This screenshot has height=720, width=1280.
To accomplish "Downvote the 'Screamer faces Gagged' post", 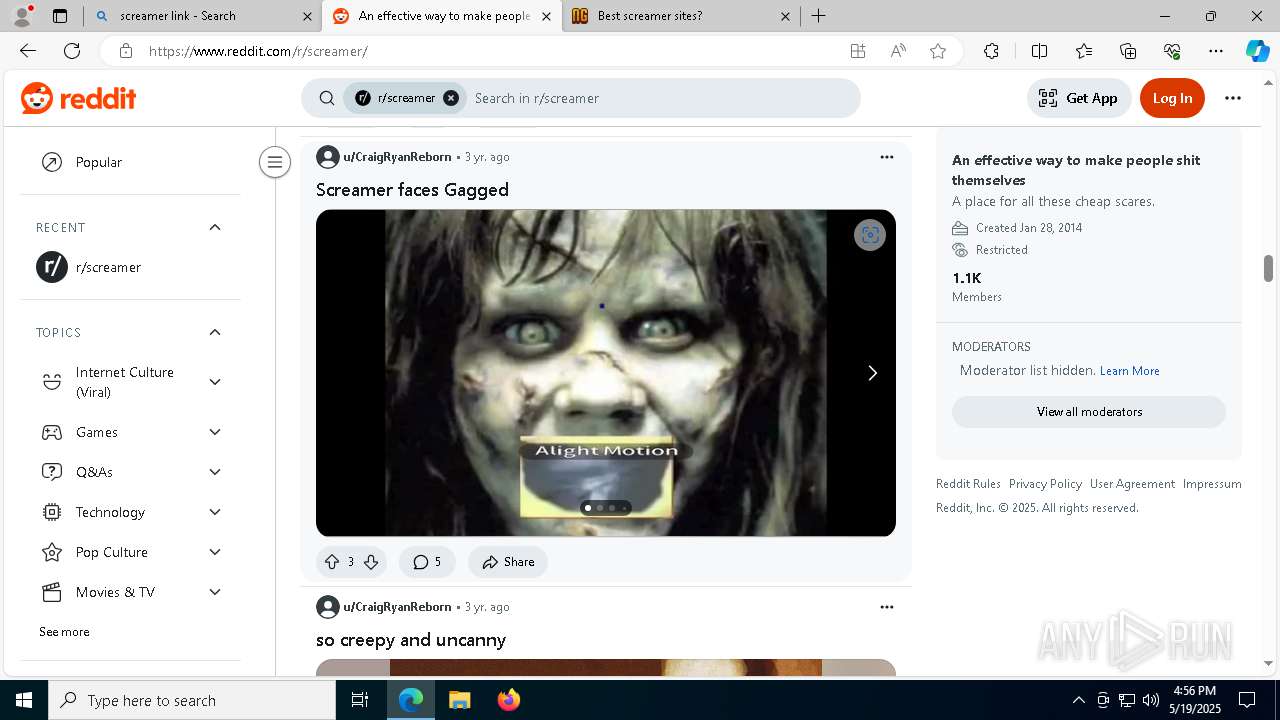I will [371, 562].
